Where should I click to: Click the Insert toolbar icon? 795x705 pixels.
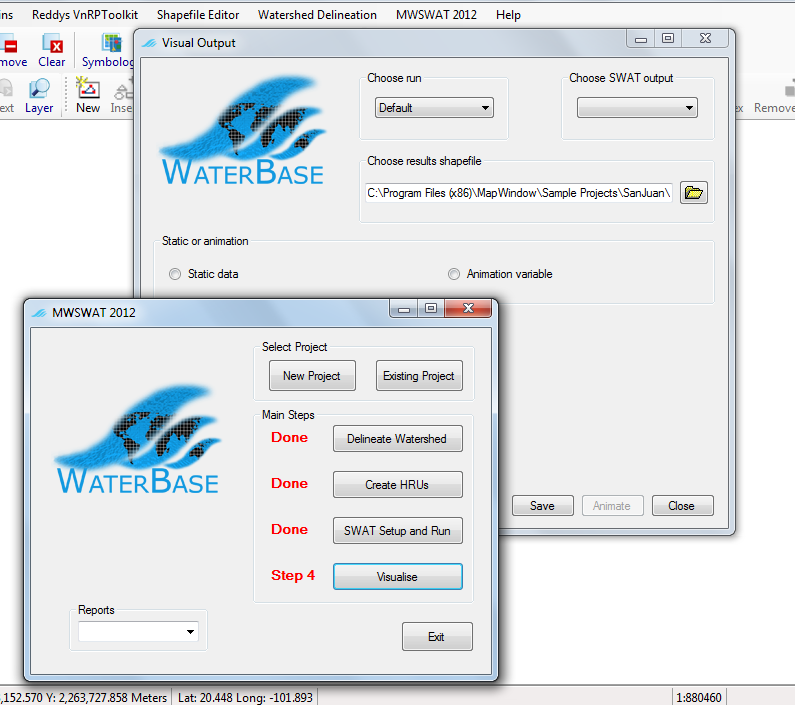[x=122, y=95]
